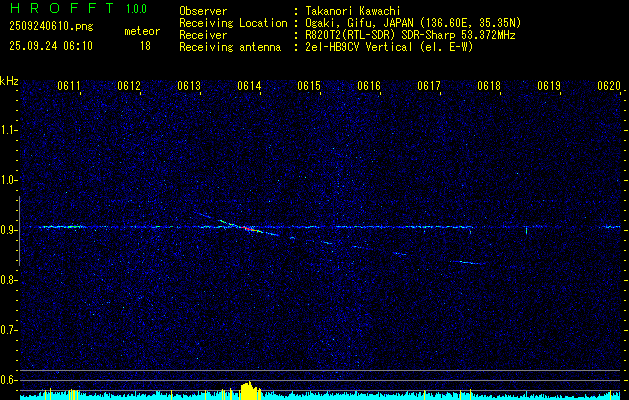Click the 0616 time axis marker
Screen dimensions: 629x400
(369, 86)
